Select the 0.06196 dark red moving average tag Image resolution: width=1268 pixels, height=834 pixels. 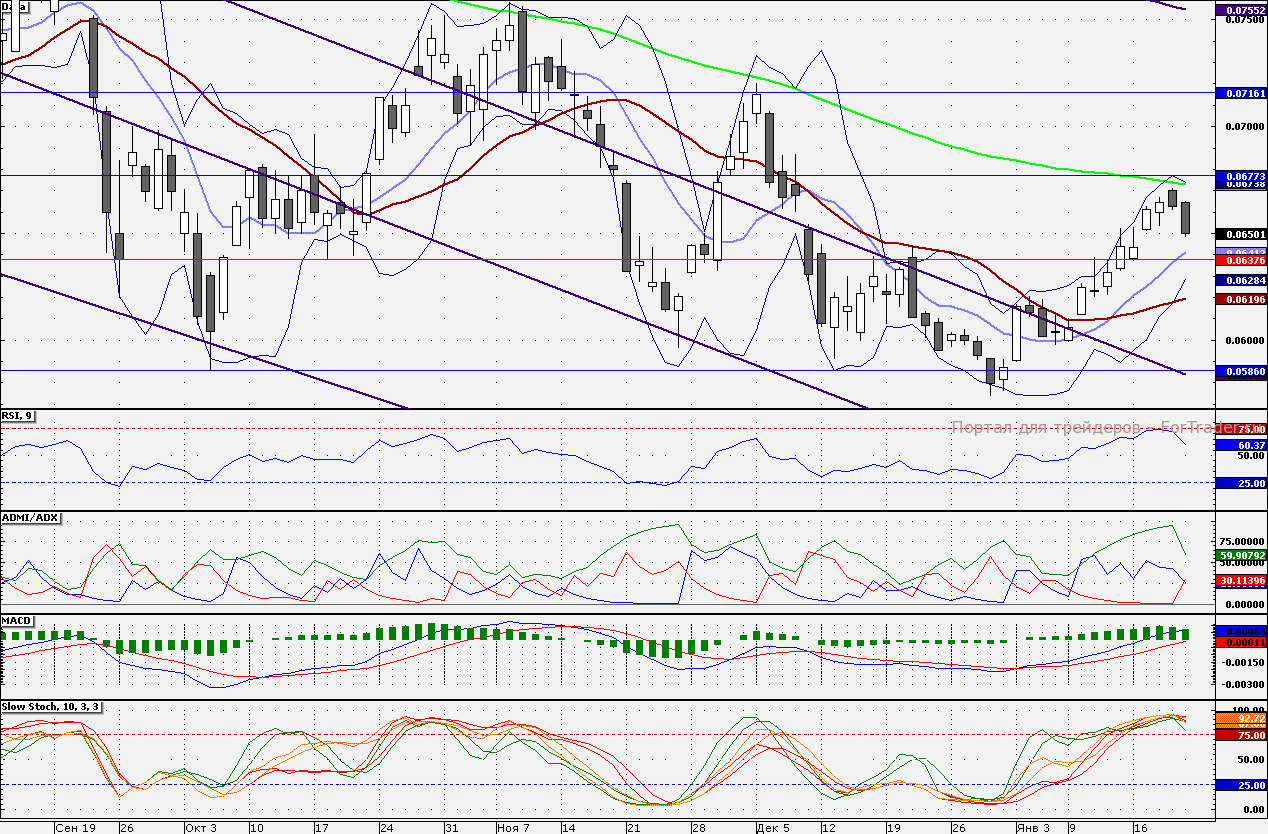1239,299
